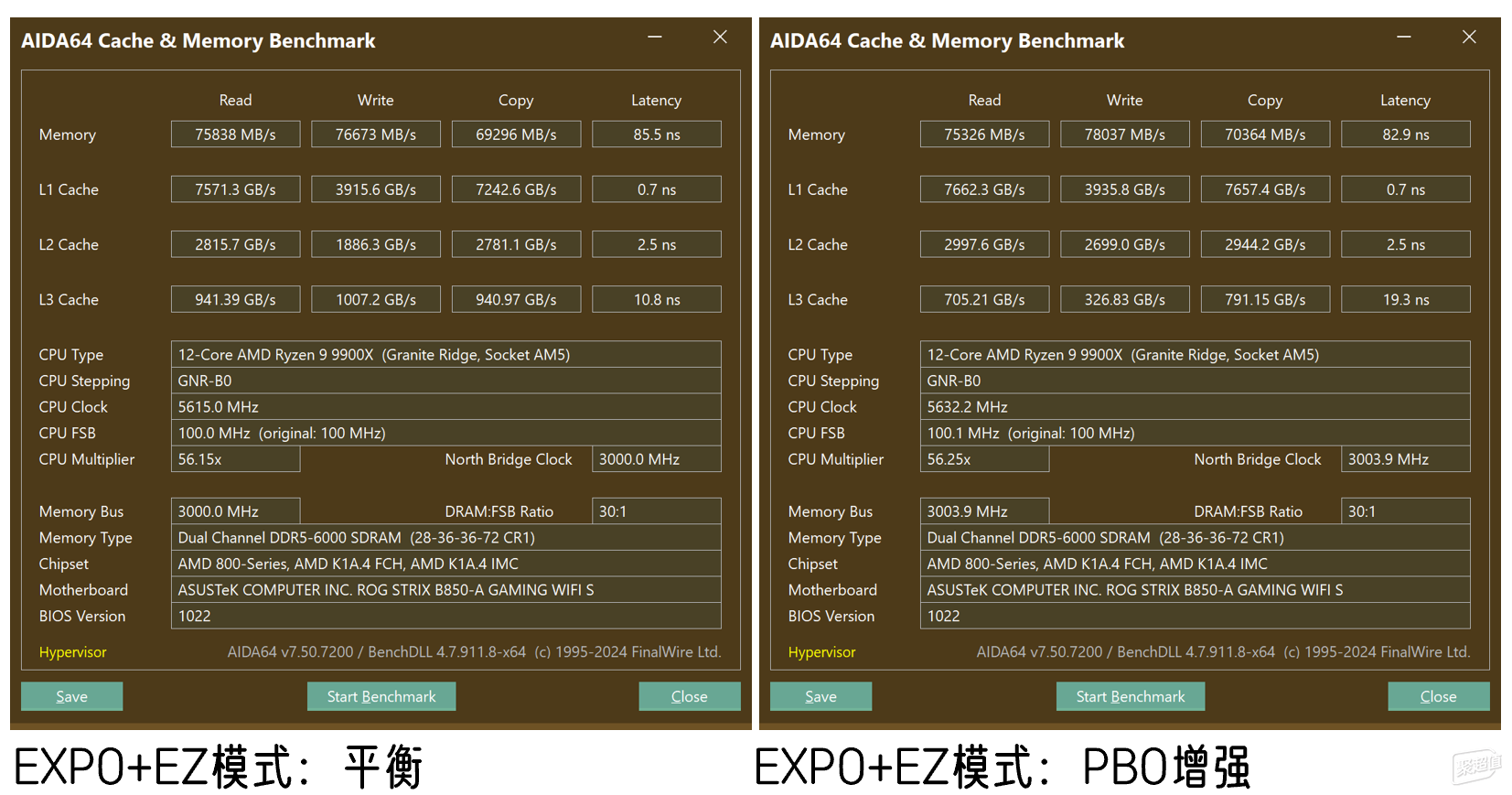Select L2 Cache Read 2815.7 GB/s value

pyautogui.click(x=235, y=244)
